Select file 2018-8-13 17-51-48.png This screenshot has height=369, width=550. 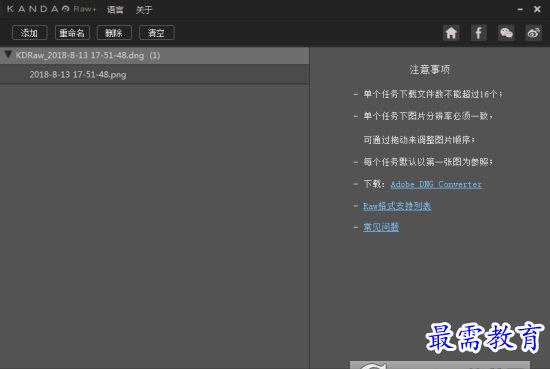tap(154, 74)
